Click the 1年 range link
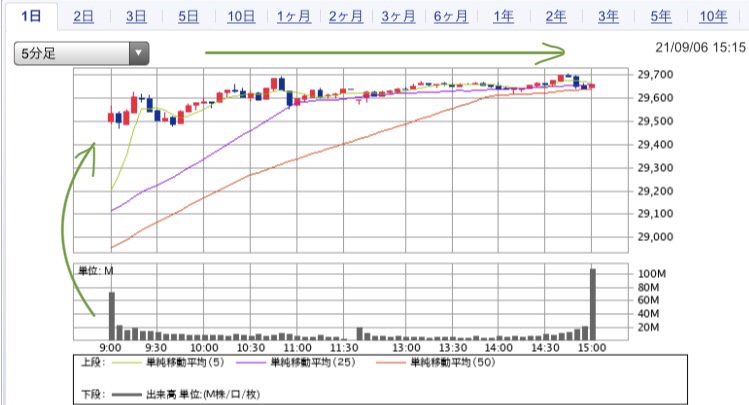This screenshot has width=749, height=405. coord(503,16)
